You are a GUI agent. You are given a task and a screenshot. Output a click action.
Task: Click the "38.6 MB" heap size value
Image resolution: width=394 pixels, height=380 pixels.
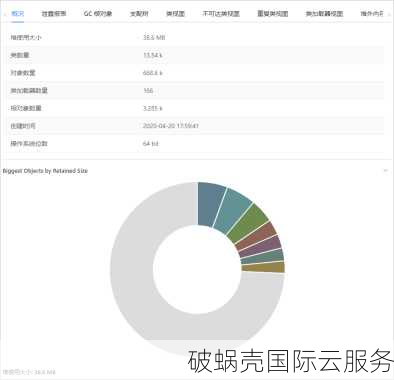154,37
